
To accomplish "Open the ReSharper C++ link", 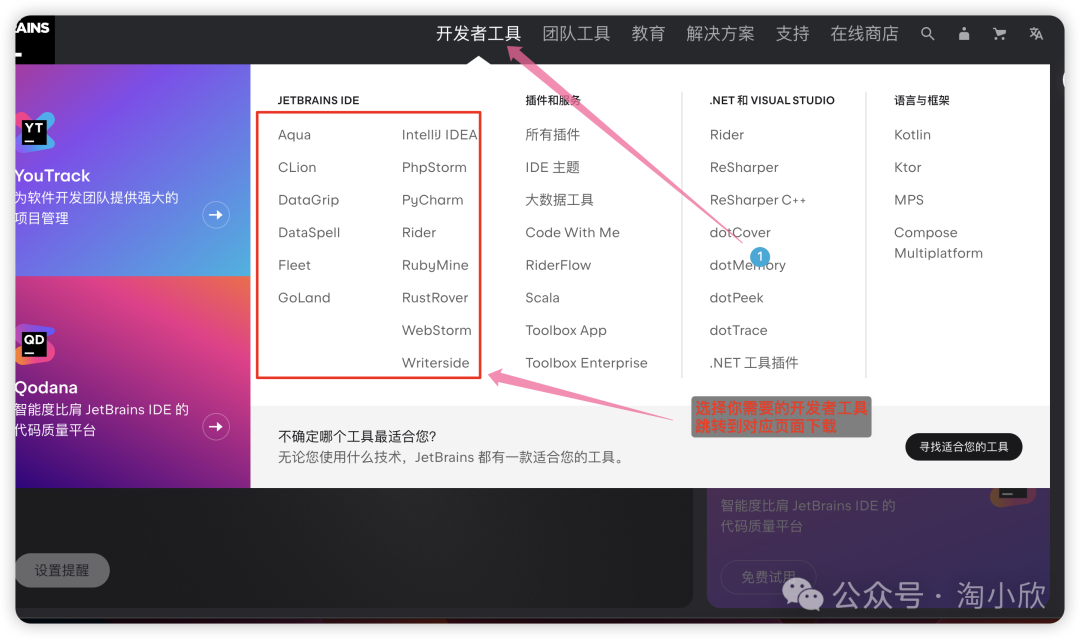I will [758, 200].
